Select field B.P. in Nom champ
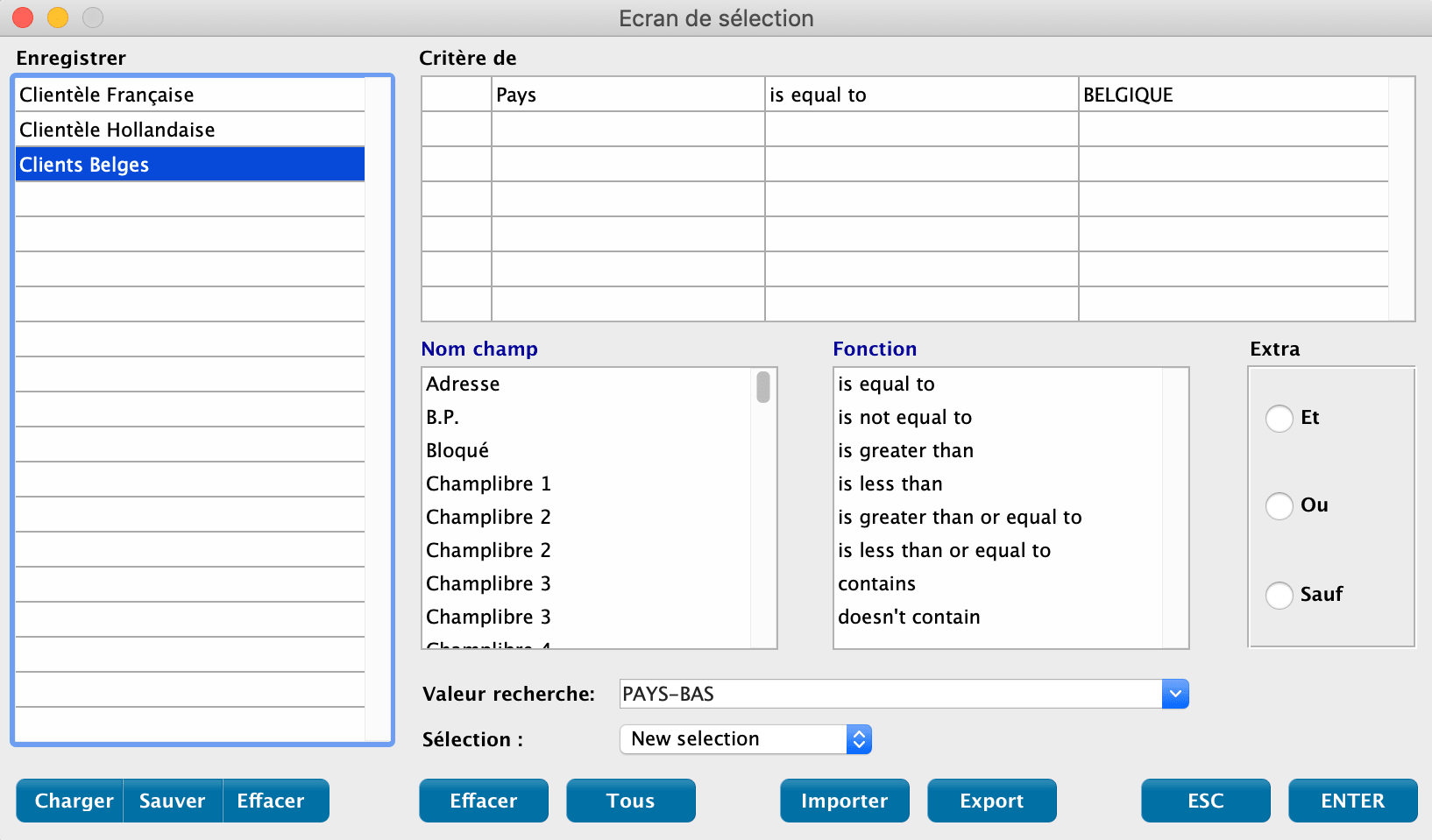Screen dimensions: 1432x840 point(586,417)
